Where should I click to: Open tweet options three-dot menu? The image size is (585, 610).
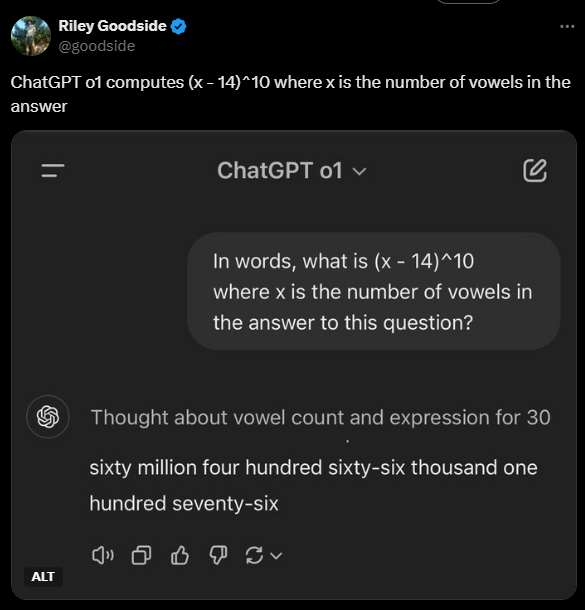click(x=567, y=26)
